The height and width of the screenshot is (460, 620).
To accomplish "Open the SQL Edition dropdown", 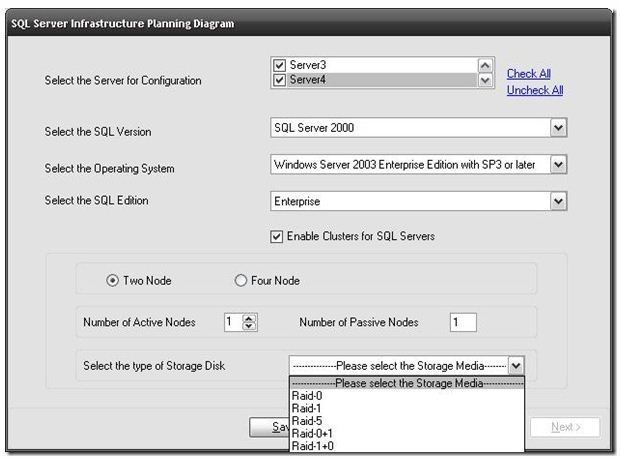I will [558, 201].
